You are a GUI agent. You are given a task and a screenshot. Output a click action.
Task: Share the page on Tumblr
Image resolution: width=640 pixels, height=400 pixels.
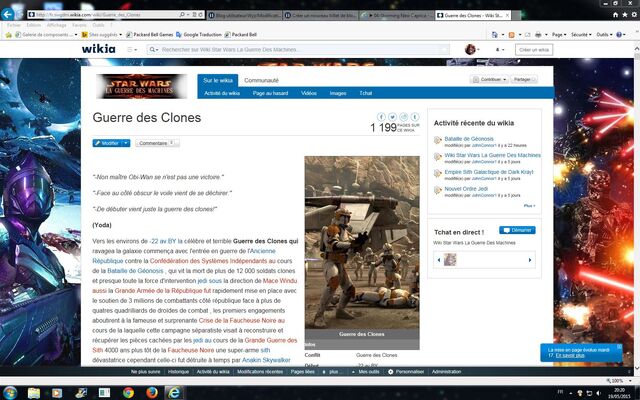point(415,117)
